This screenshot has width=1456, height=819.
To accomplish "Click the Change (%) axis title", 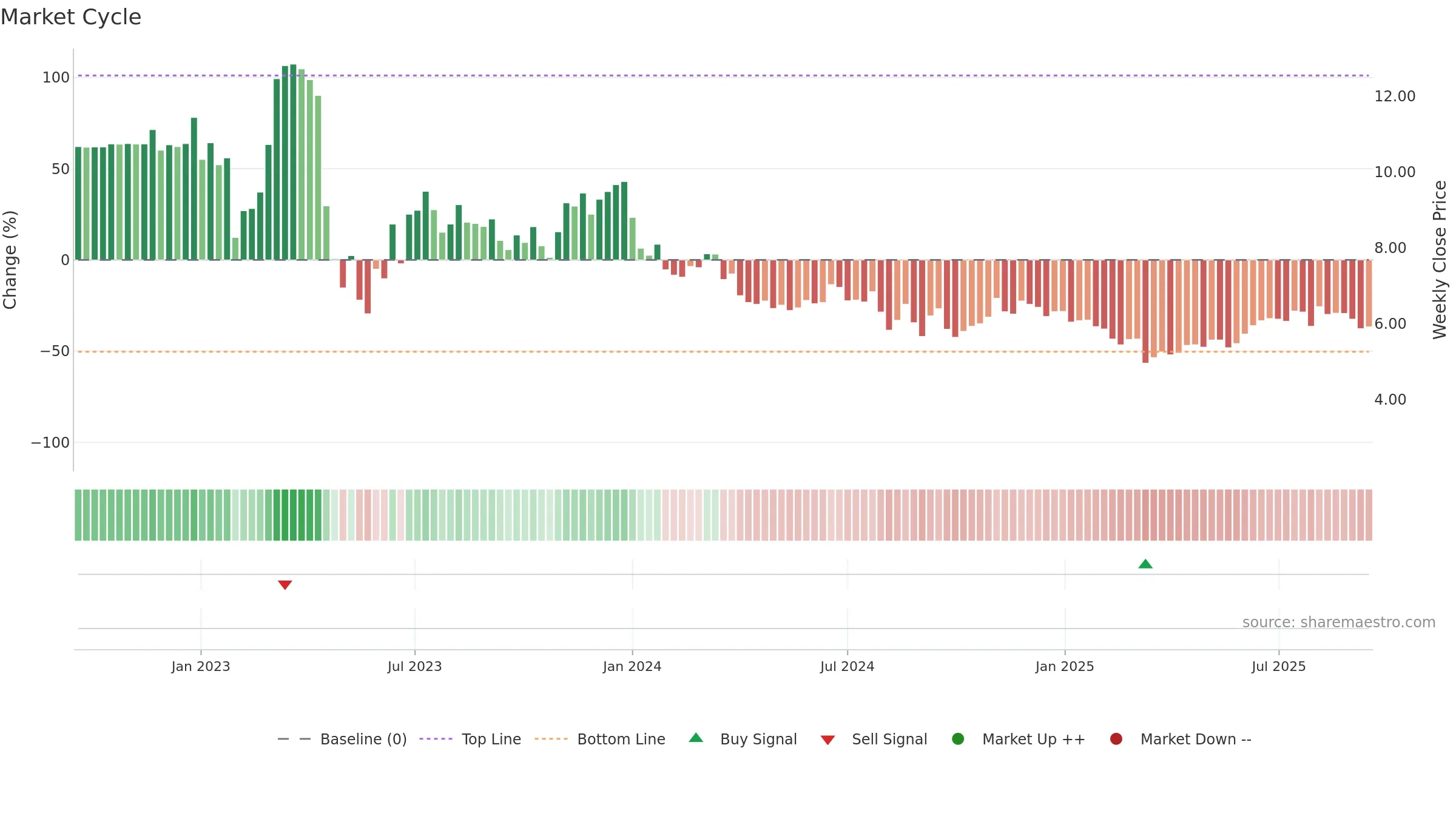I will 10,260.
